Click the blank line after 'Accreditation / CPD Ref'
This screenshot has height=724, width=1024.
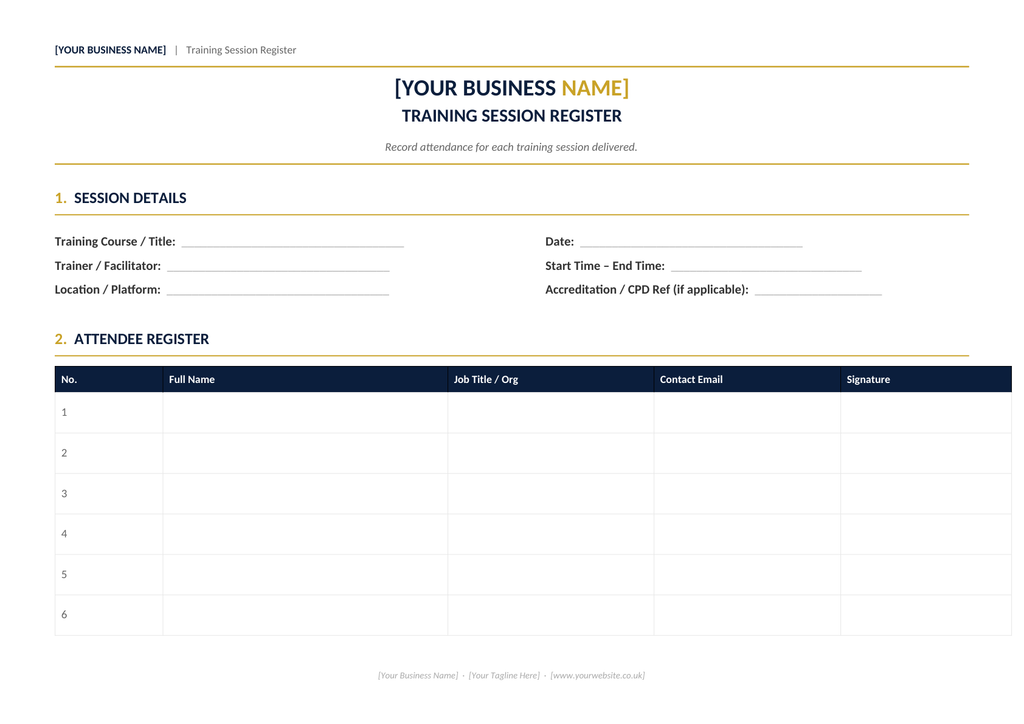click(x=818, y=292)
